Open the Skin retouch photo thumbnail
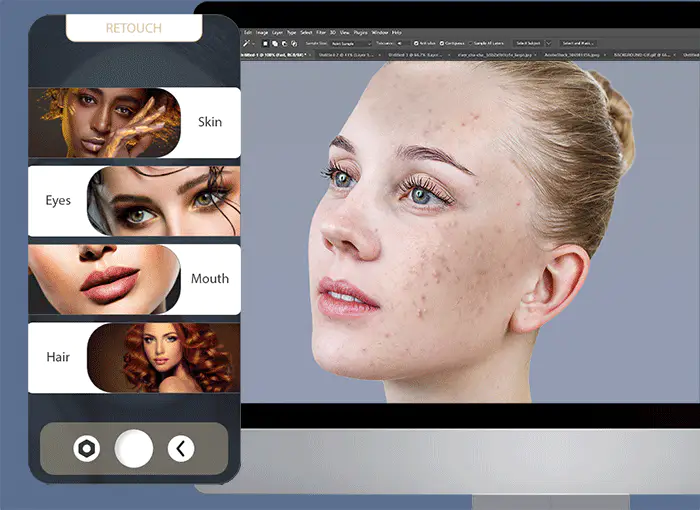The image size is (700, 510). 105,122
